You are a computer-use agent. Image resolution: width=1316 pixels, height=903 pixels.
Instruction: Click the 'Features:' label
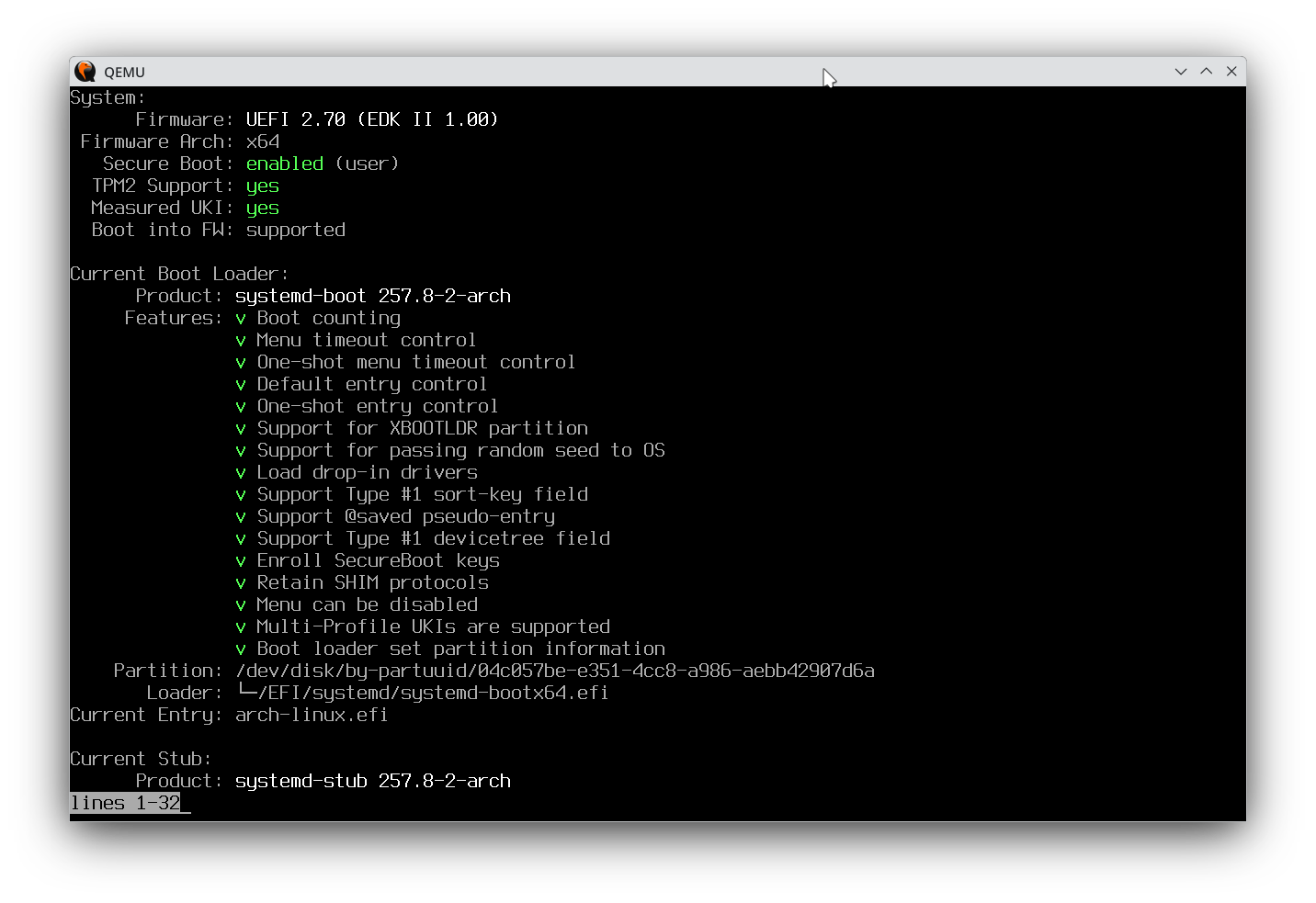coord(174,318)
